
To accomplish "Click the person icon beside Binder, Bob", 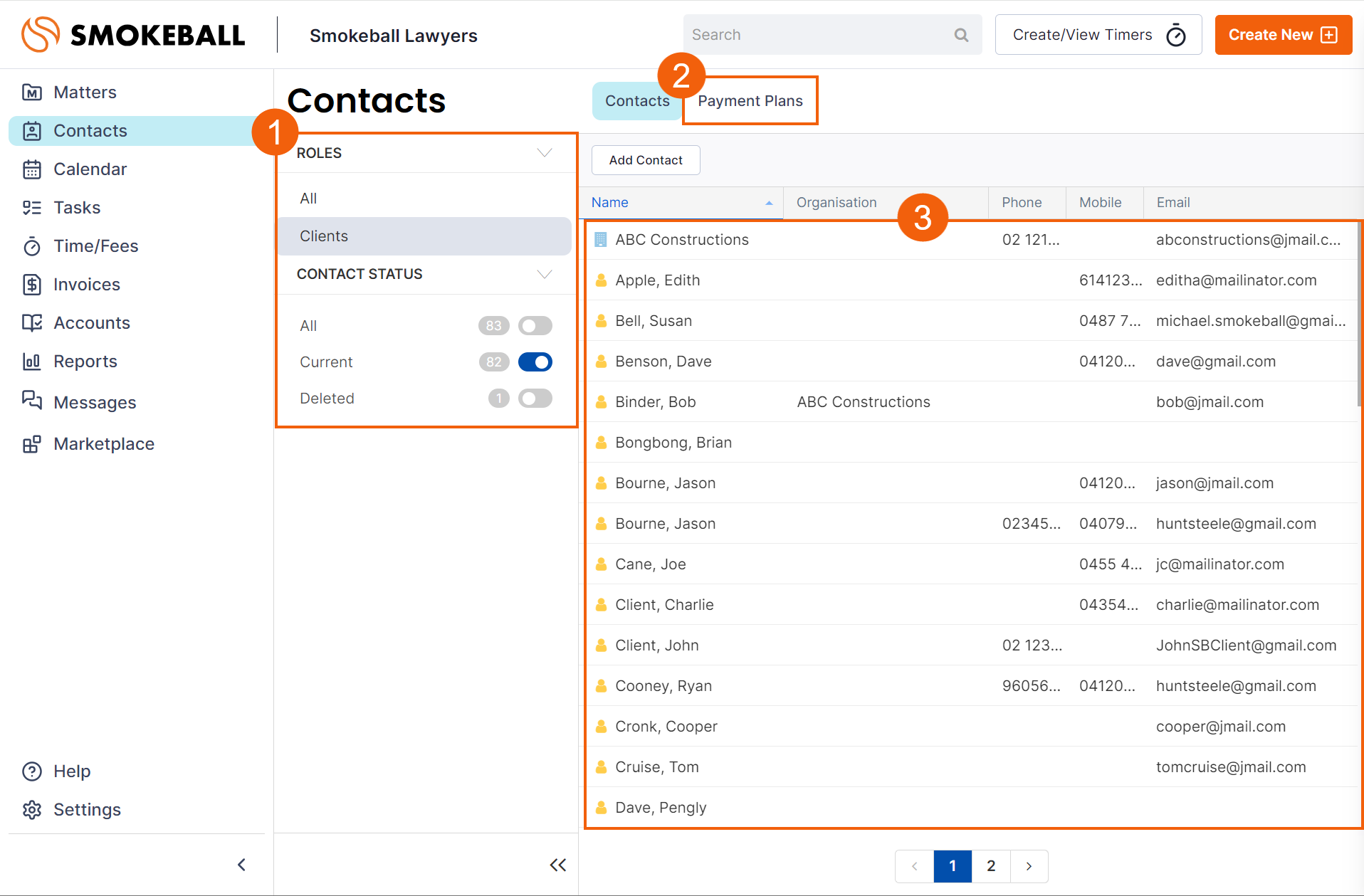I will pos(601,402).
